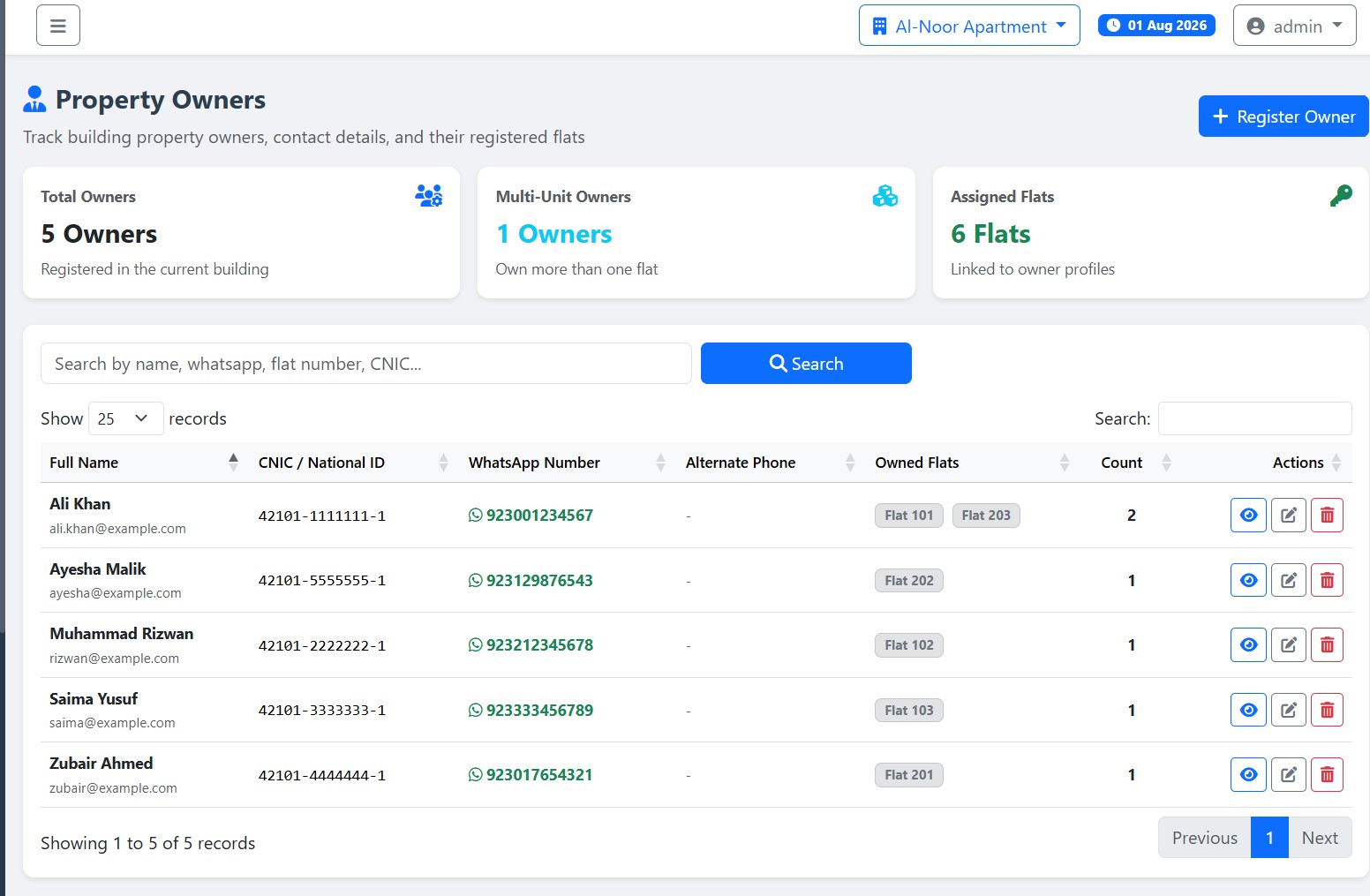The image size is (1370, 896).
Task: Edit Ali Khan's owner record
Action: 1289,516
